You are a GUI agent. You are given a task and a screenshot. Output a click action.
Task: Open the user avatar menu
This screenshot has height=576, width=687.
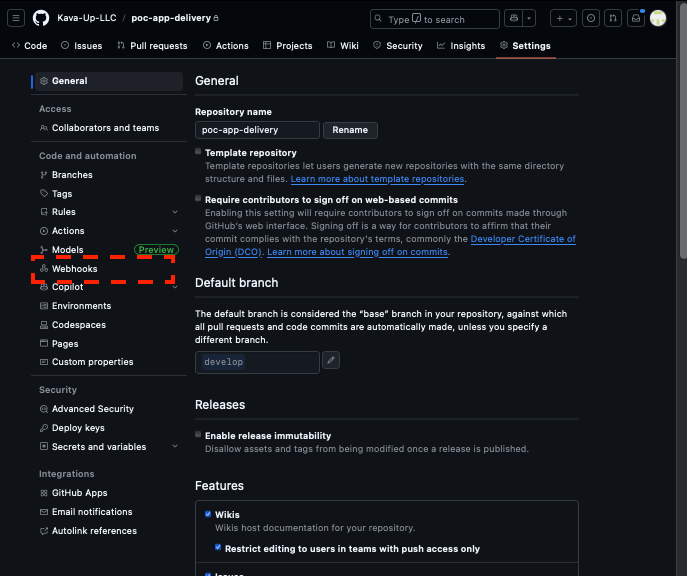click(658, 18)
